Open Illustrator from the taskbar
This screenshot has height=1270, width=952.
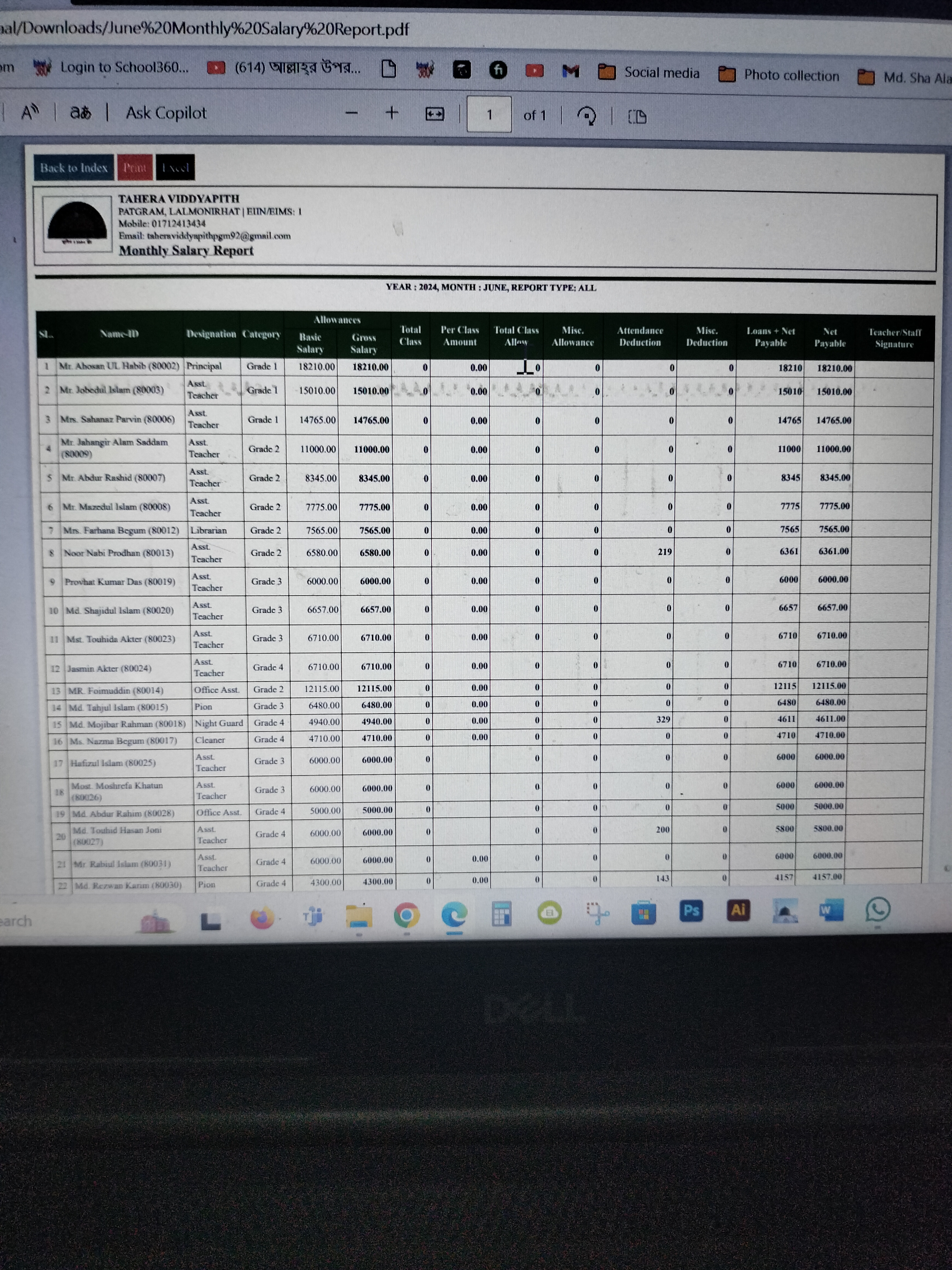(x=738, y=910)
